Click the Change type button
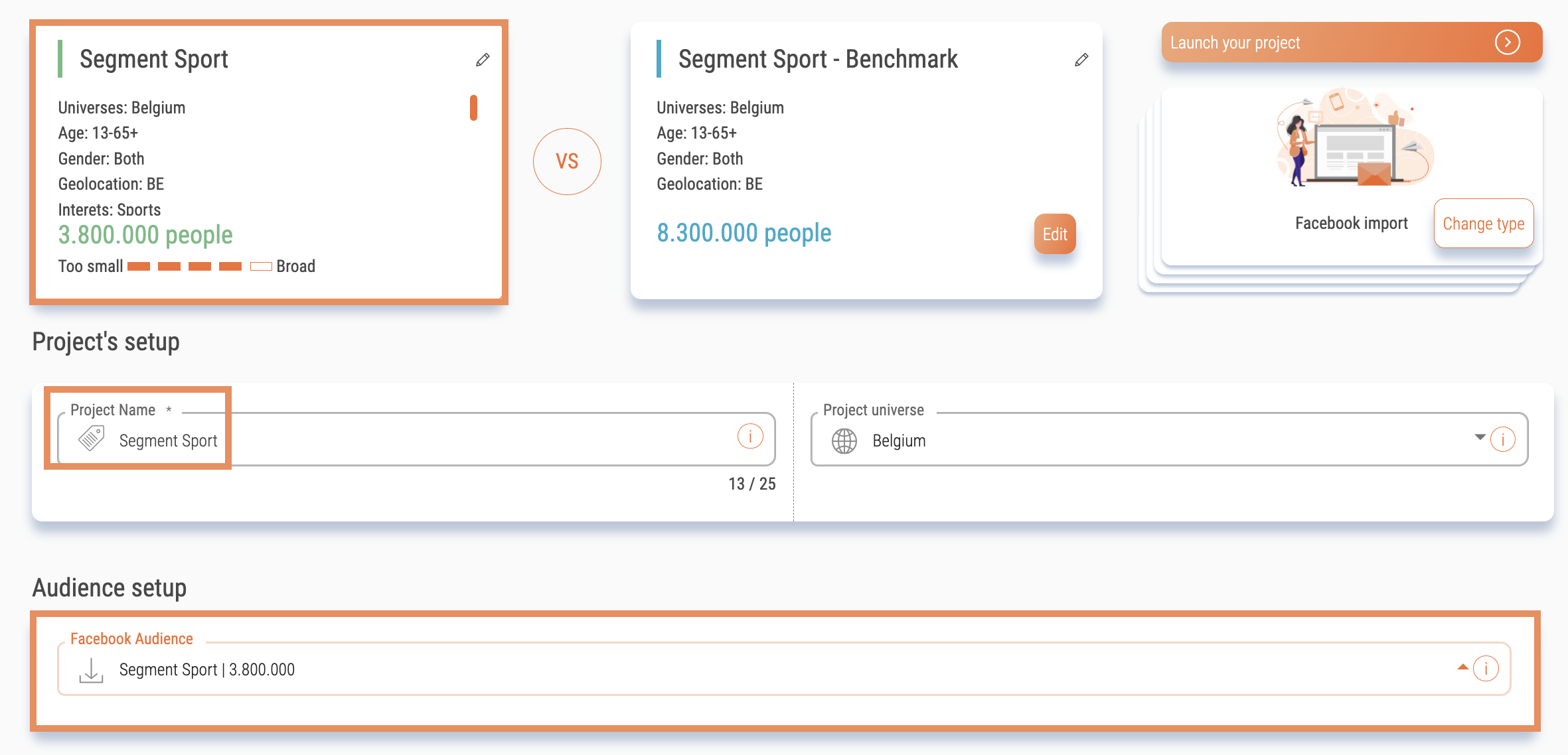The height and width of the screenshot is (755, 1568). tap(1484, 224)
